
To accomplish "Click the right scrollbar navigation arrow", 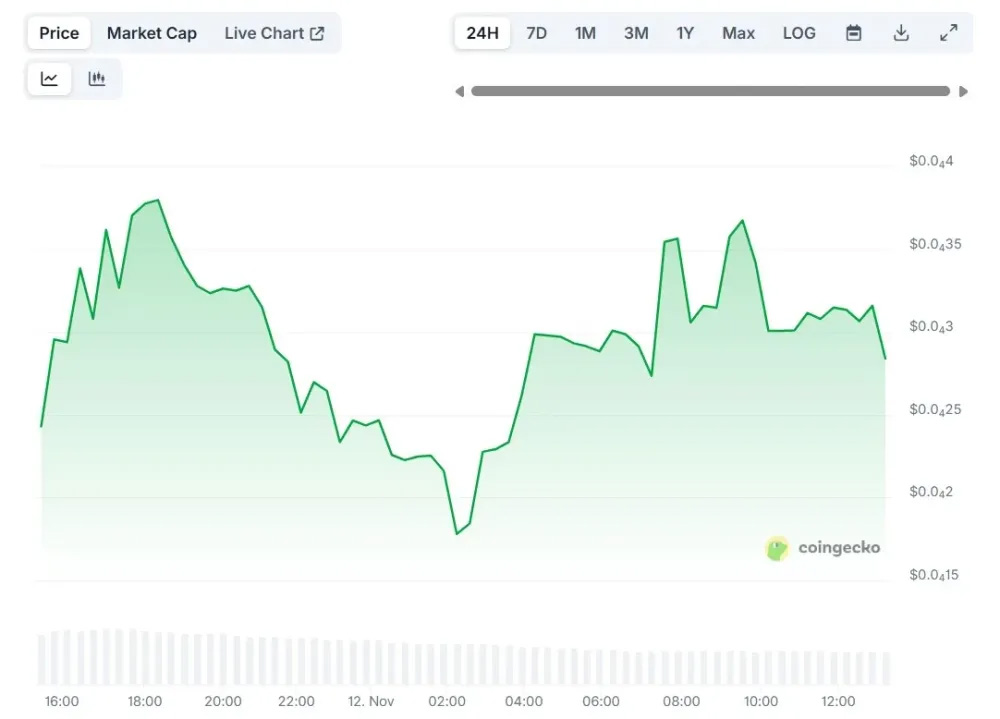I will [x=964, y=91].
